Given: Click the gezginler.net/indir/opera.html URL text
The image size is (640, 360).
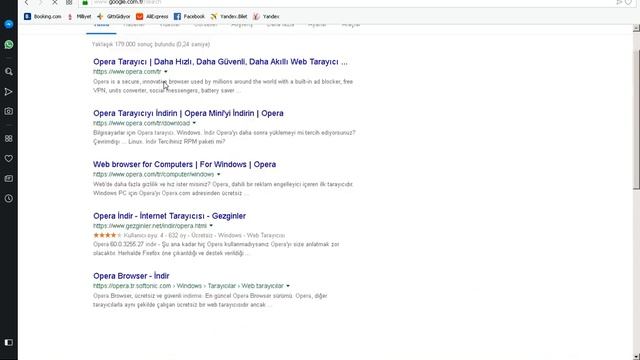Looking at the screenshot, I should [x=150, y=226].
